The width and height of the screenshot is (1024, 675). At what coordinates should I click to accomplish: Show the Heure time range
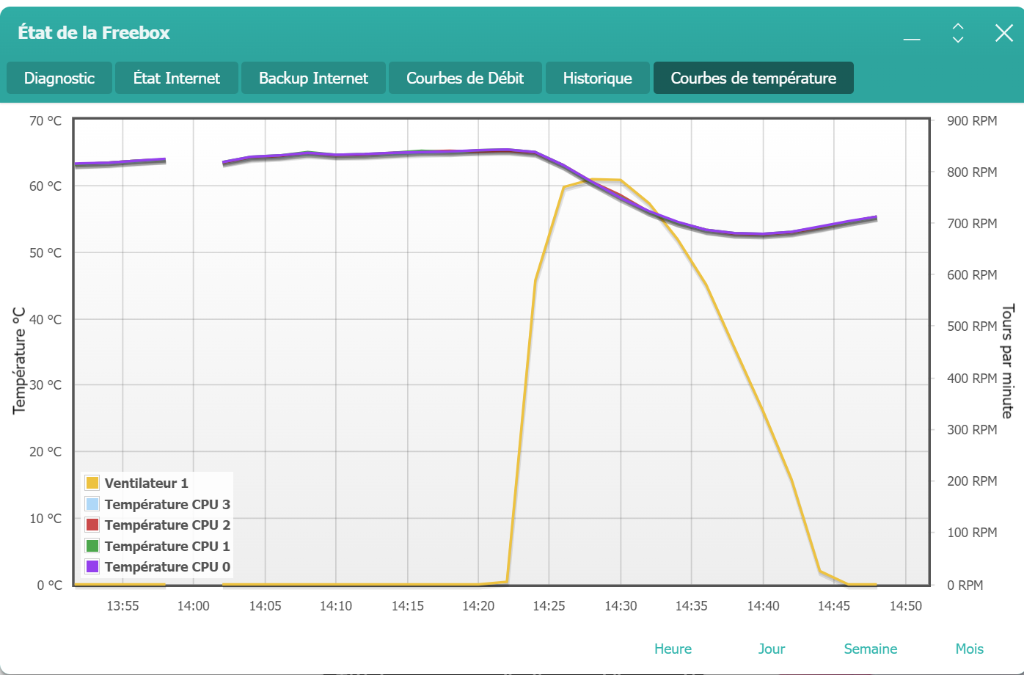click(673, 649)
